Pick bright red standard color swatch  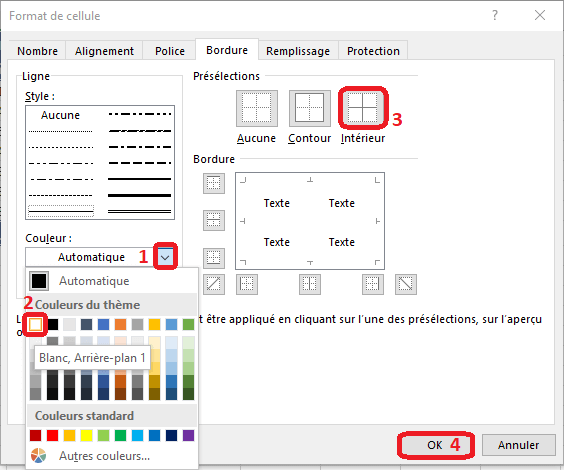(53, 435)
